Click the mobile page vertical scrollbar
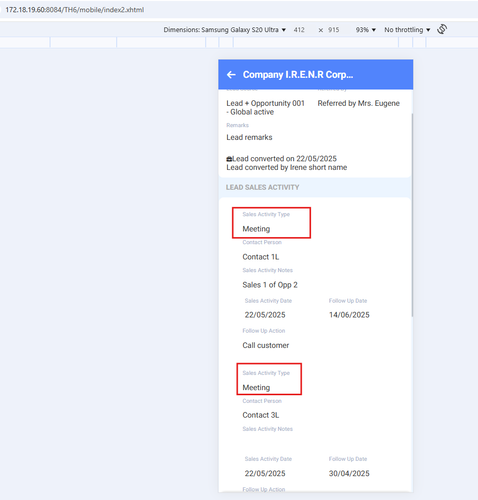The height and width of the screenshot is (500, 478). [x=412, y=215]
